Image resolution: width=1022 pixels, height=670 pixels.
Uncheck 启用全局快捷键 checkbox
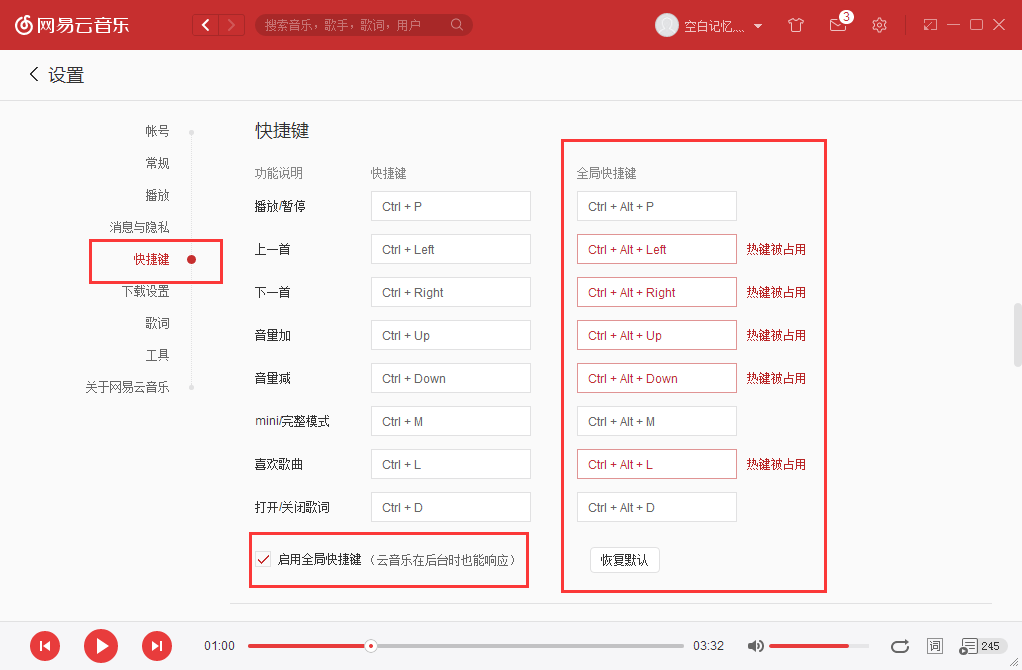[265, 560]
